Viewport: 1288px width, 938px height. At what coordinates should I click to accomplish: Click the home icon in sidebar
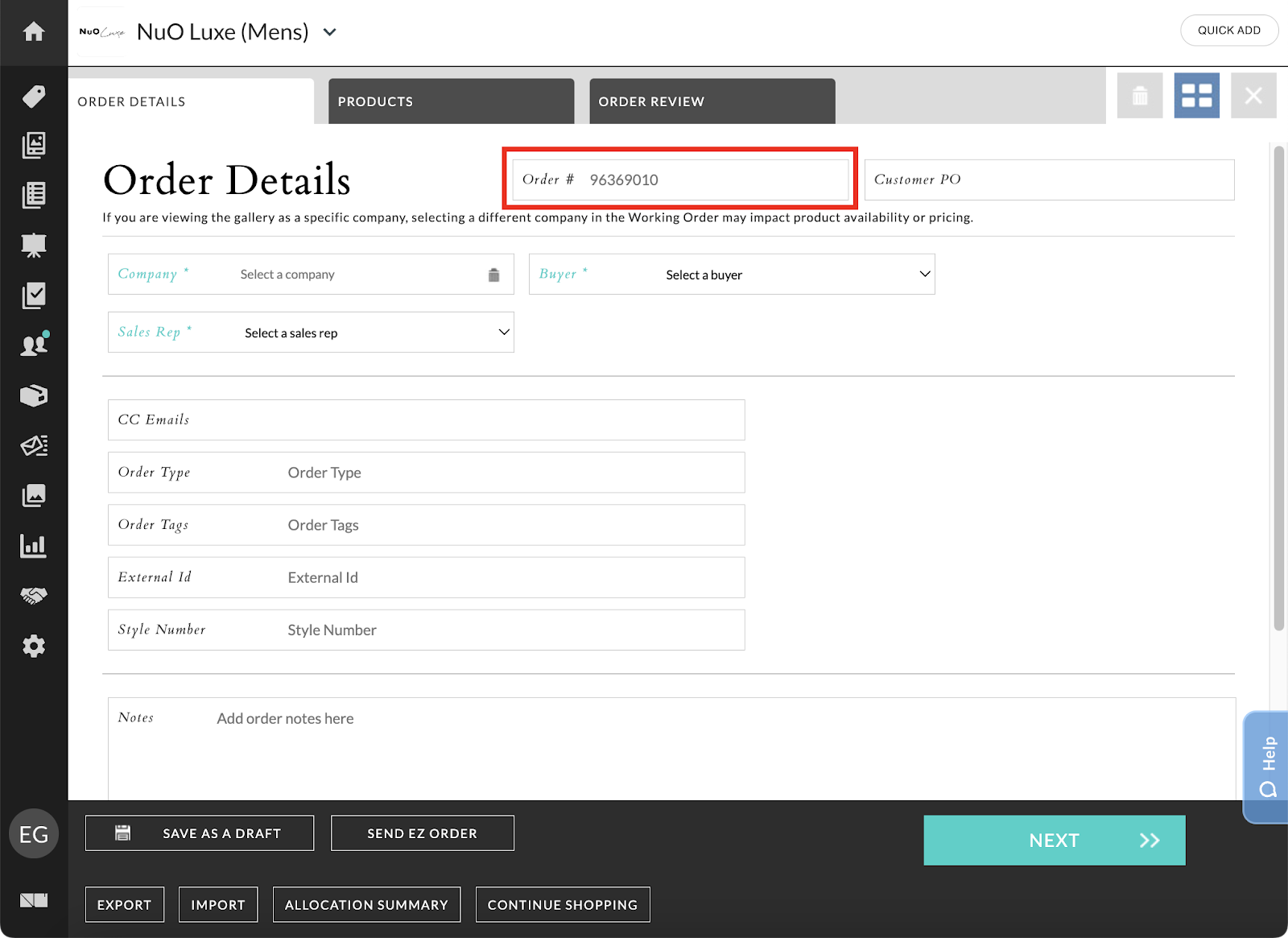point(34,32)
